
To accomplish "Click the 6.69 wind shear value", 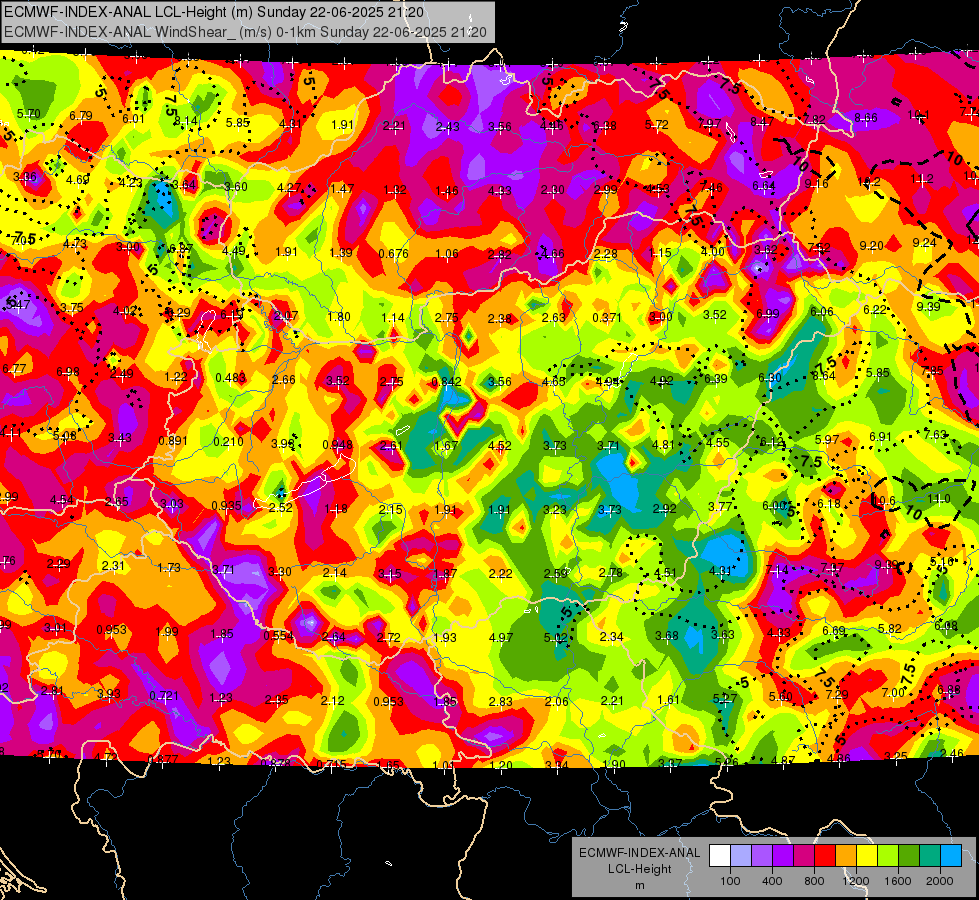I will (834, 631).
